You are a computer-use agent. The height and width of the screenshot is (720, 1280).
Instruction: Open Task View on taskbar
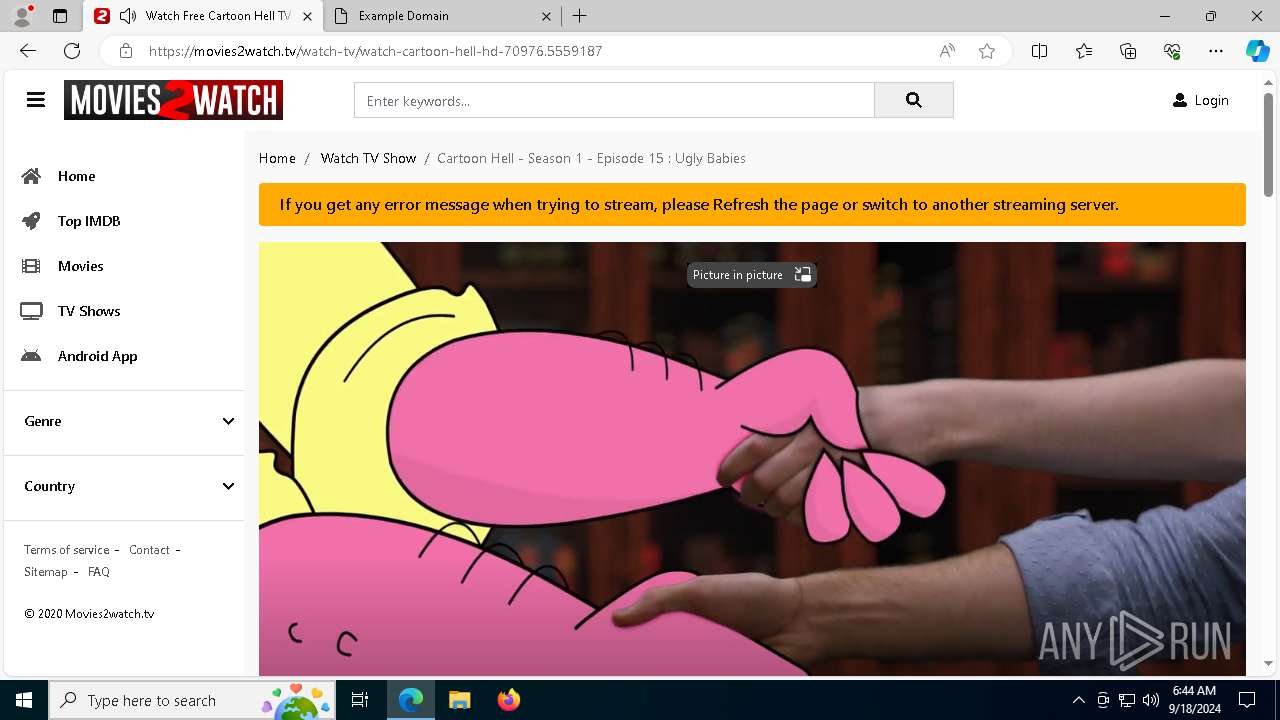point(360,700)
